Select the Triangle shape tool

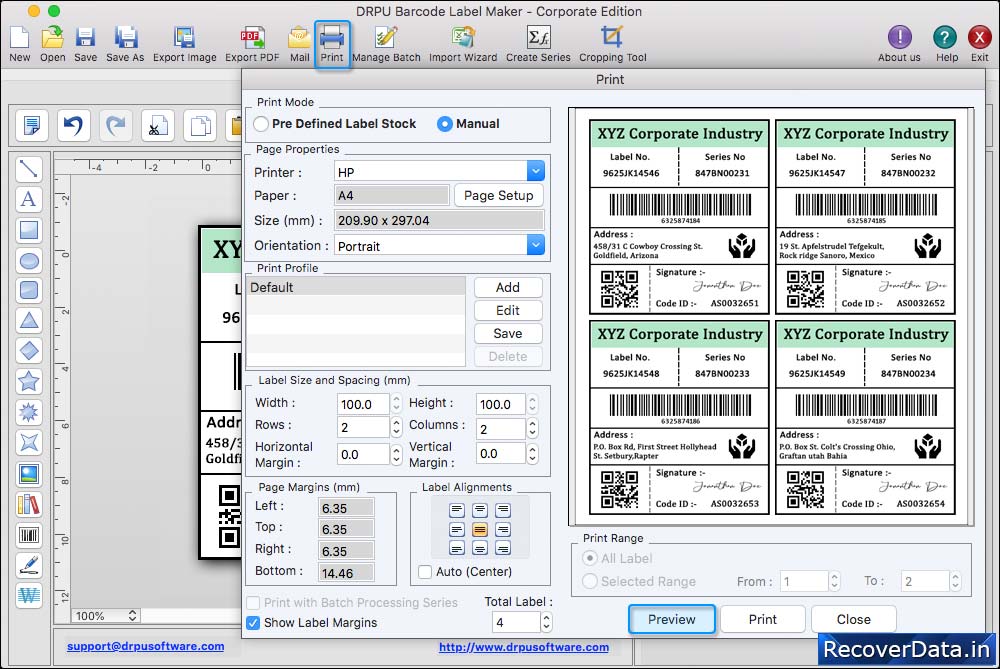[x=28, y=320]
